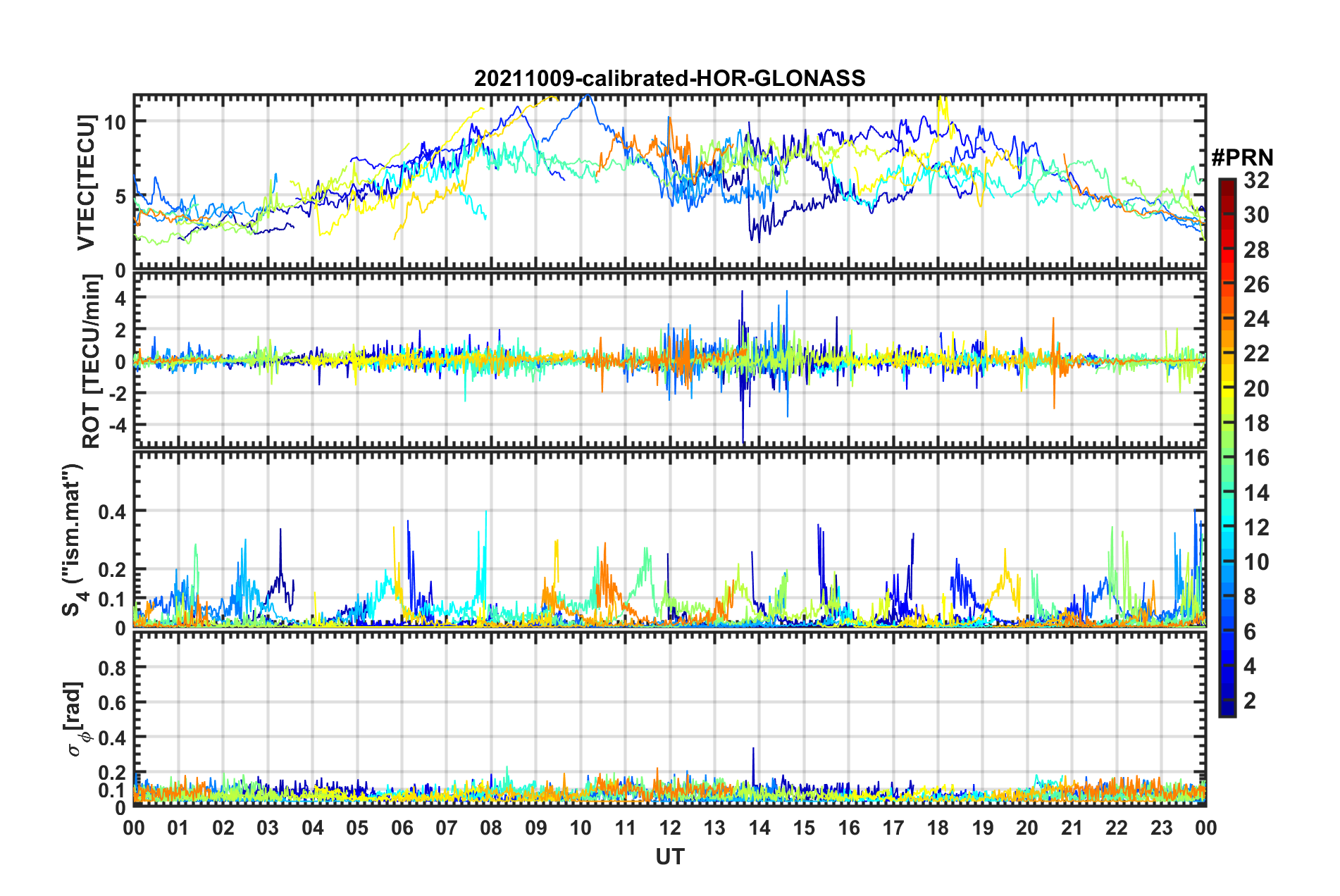Click the 12 hour label on UT axis
Screen dimensions: 1340x896
[x=669, y=828]
